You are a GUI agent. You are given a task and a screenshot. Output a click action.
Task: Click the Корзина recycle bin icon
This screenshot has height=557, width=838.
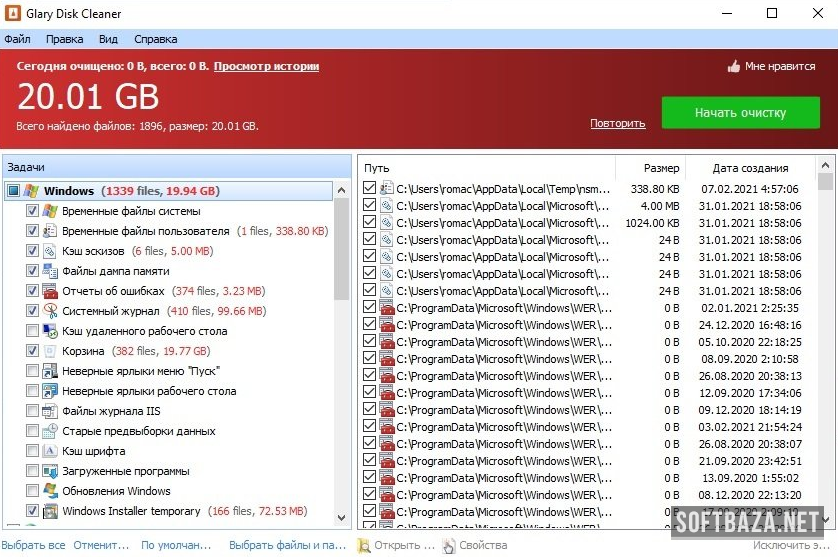tap(50, 351)
